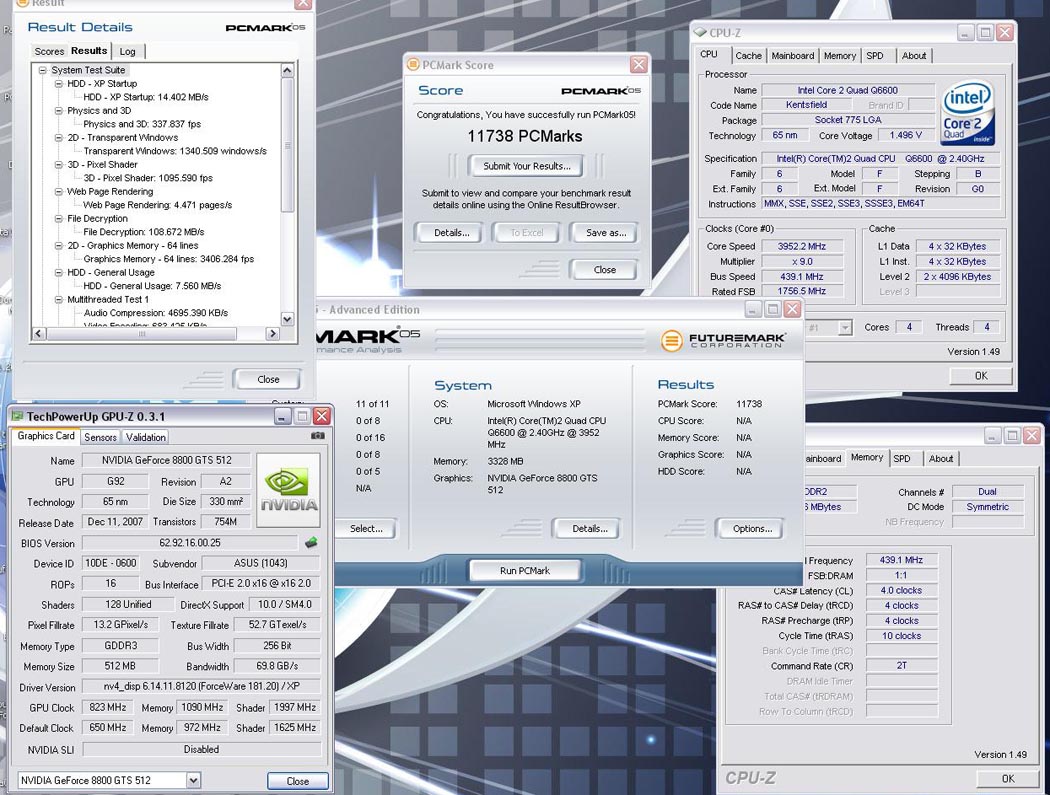Click OK in the CPU-Z CPU window
Screen dimensions: 1050x795
point(980,376)
